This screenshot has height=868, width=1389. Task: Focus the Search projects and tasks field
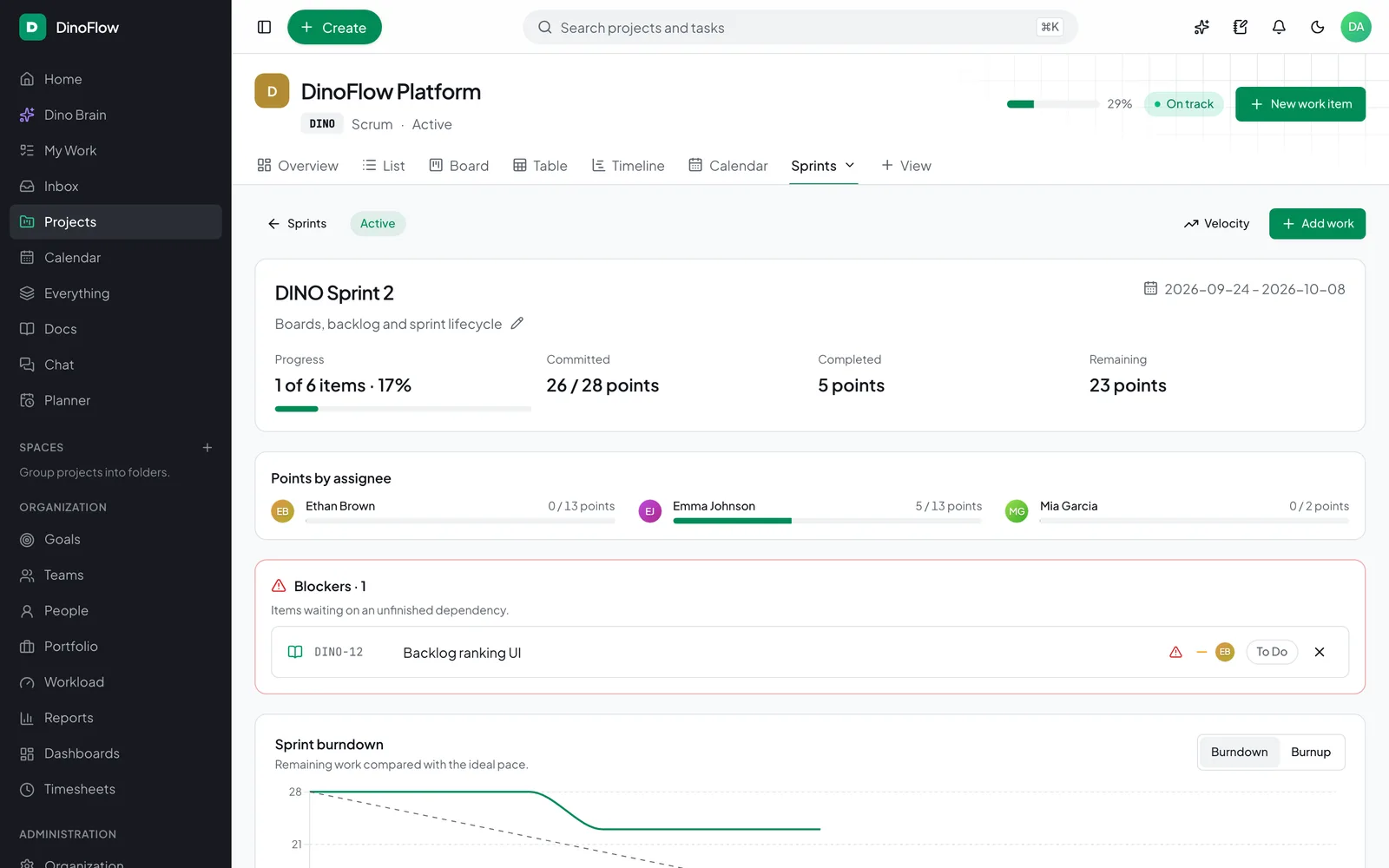[x=800, y=27]
